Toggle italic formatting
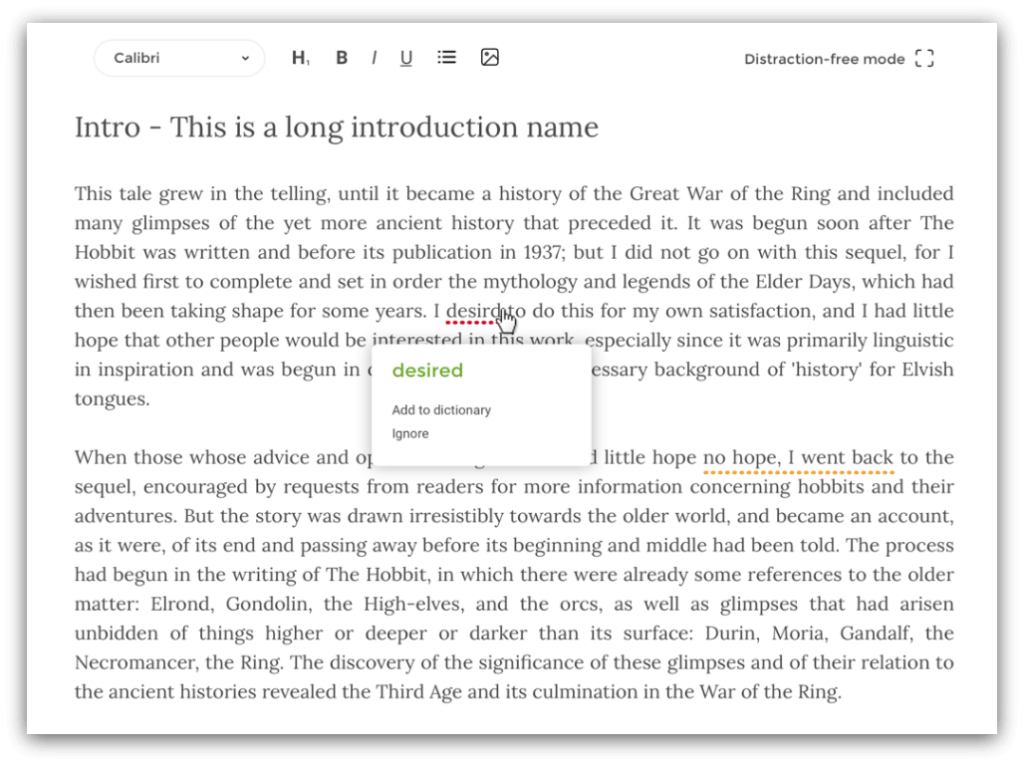1024x765 pixels. tap(374, 58)
